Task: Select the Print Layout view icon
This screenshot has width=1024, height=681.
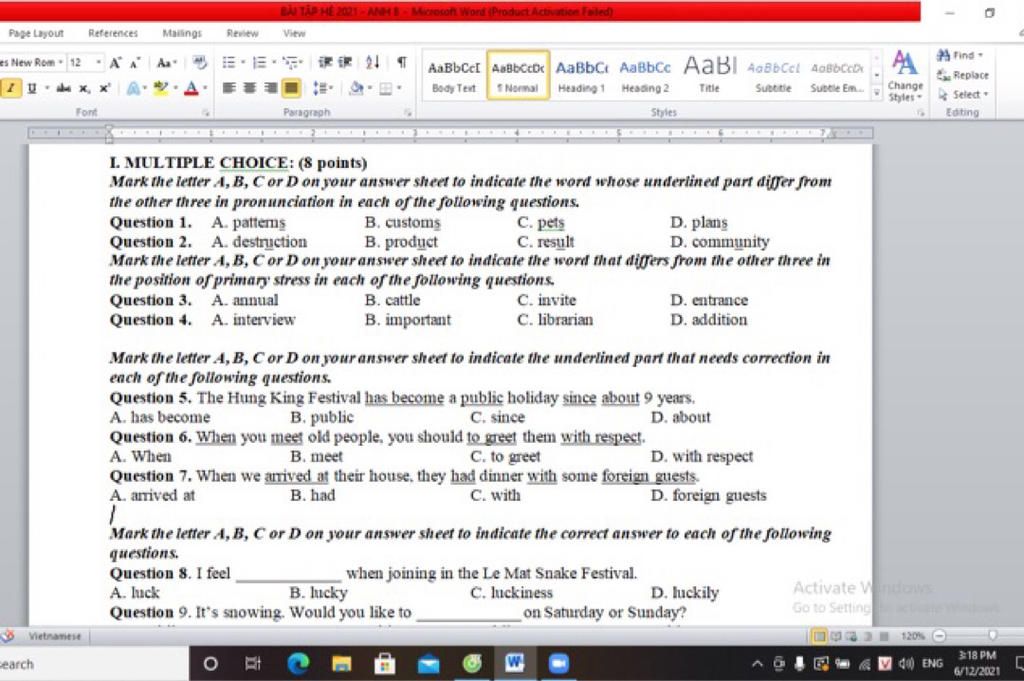Action: (x=818, y=636)
